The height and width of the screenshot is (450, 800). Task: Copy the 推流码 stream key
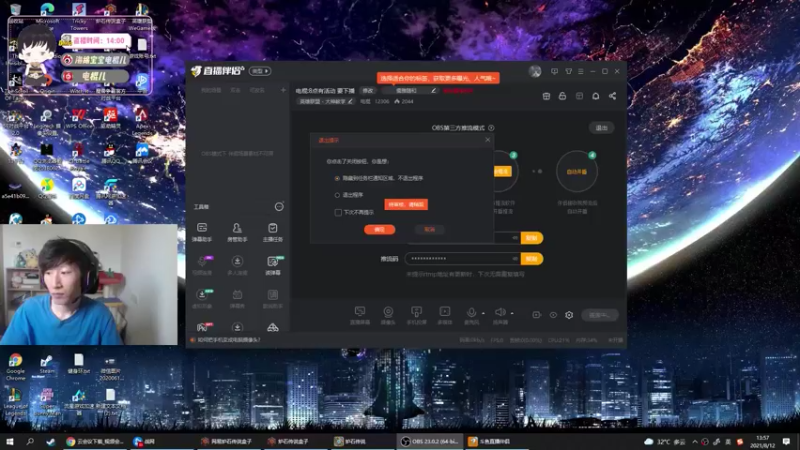[531, 259]
